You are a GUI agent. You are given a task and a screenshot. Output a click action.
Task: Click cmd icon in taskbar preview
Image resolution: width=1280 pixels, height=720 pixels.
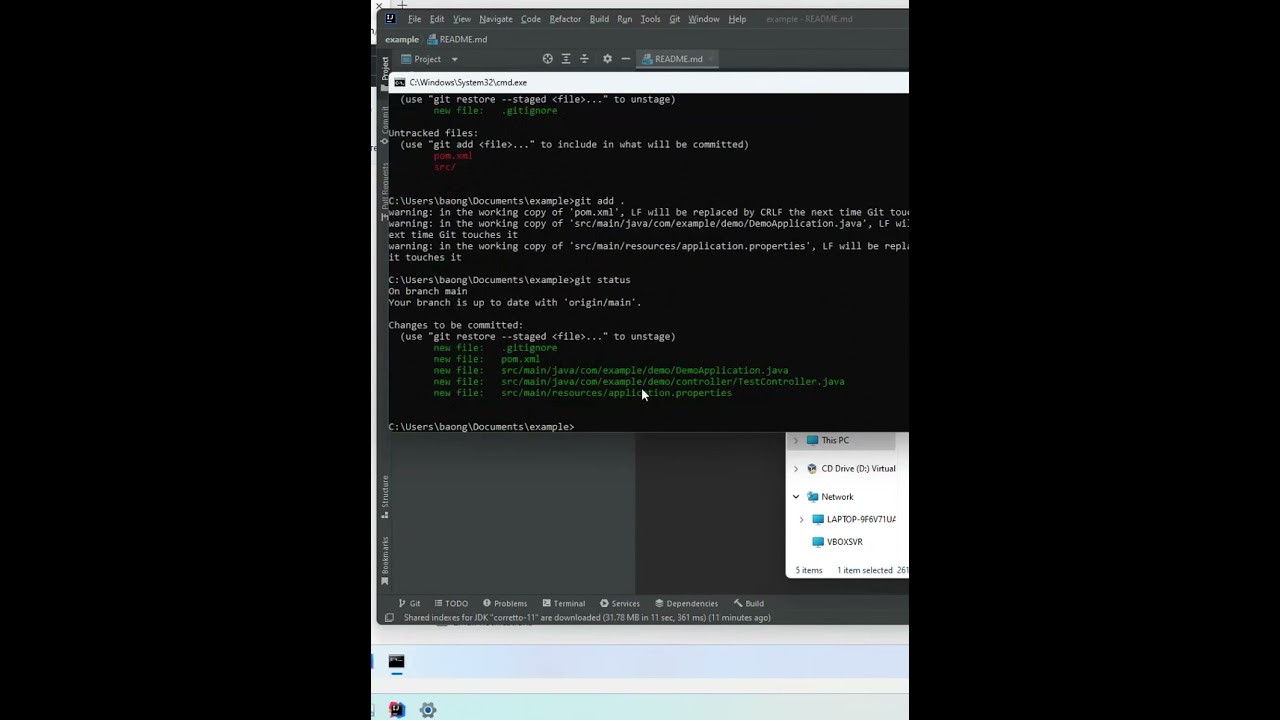(x=396, y=661)
